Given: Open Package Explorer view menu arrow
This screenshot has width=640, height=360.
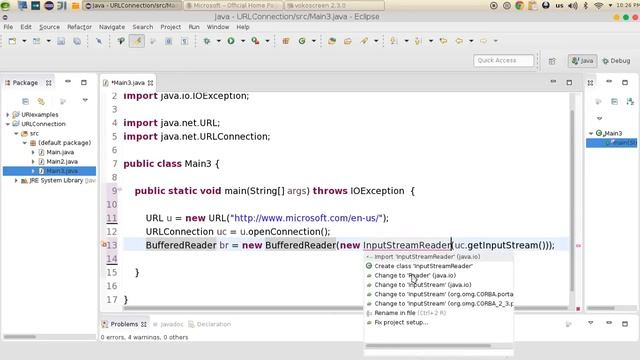Looking at the screenshot, I should coord(85,100).
